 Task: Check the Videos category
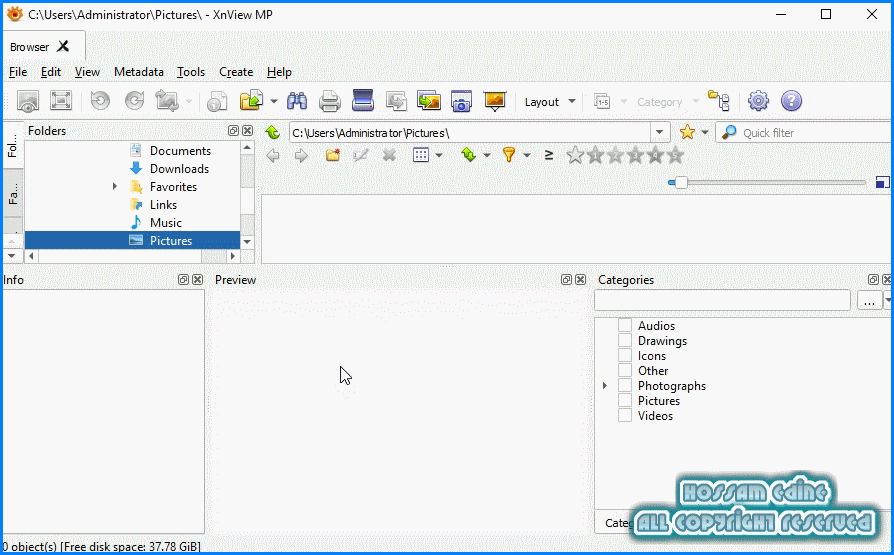tap(625, 416)
